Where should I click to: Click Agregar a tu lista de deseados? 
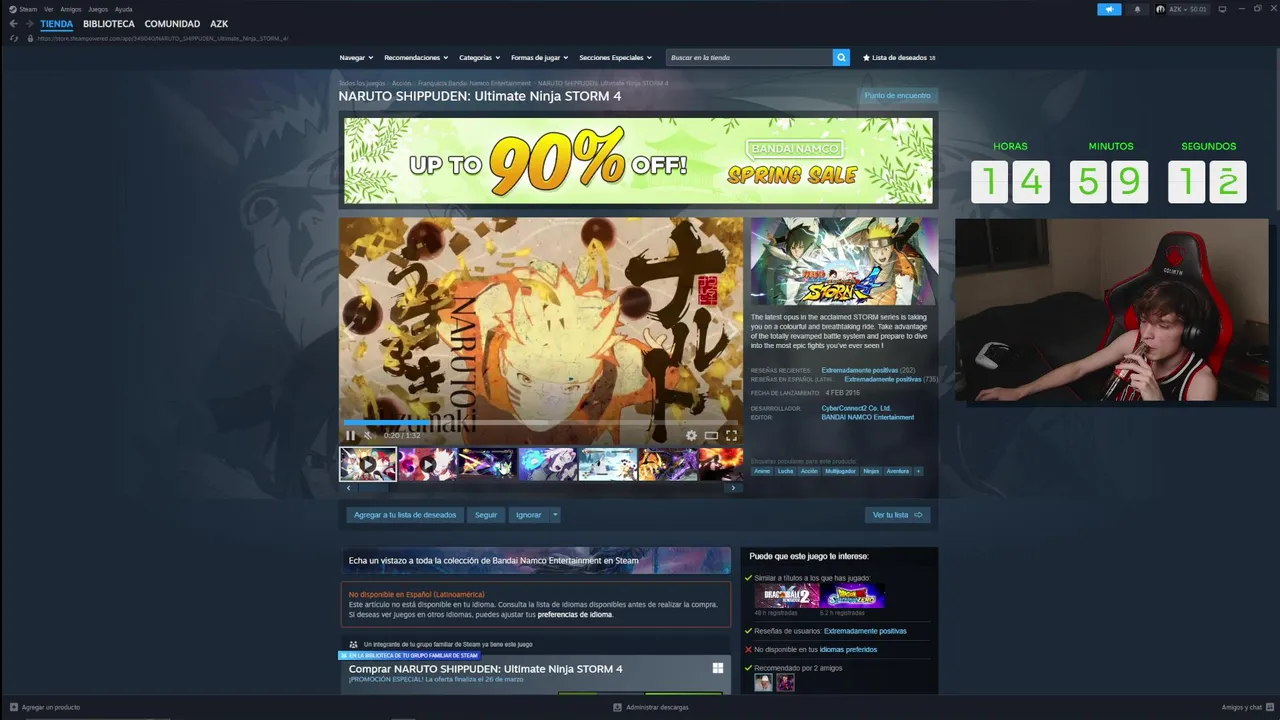tap(405, 515)
